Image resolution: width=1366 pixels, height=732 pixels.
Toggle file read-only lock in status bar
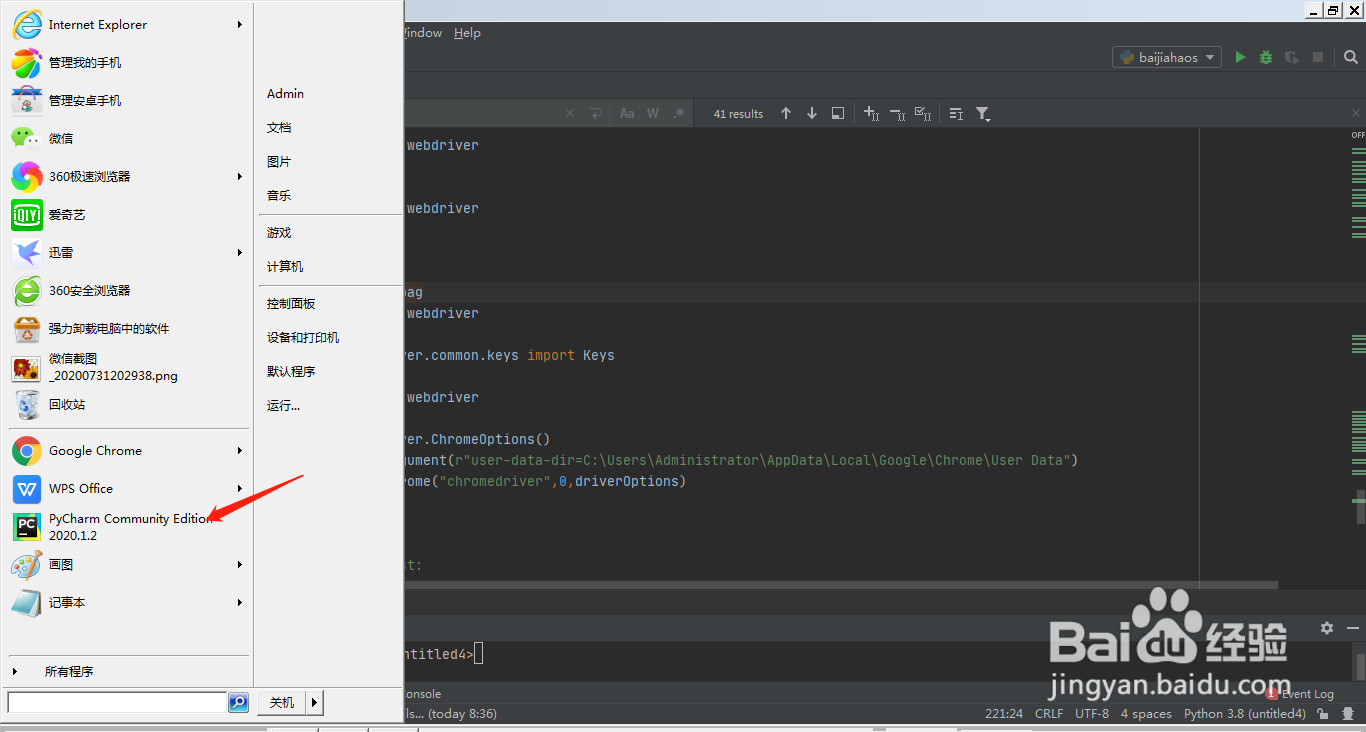1323,714
